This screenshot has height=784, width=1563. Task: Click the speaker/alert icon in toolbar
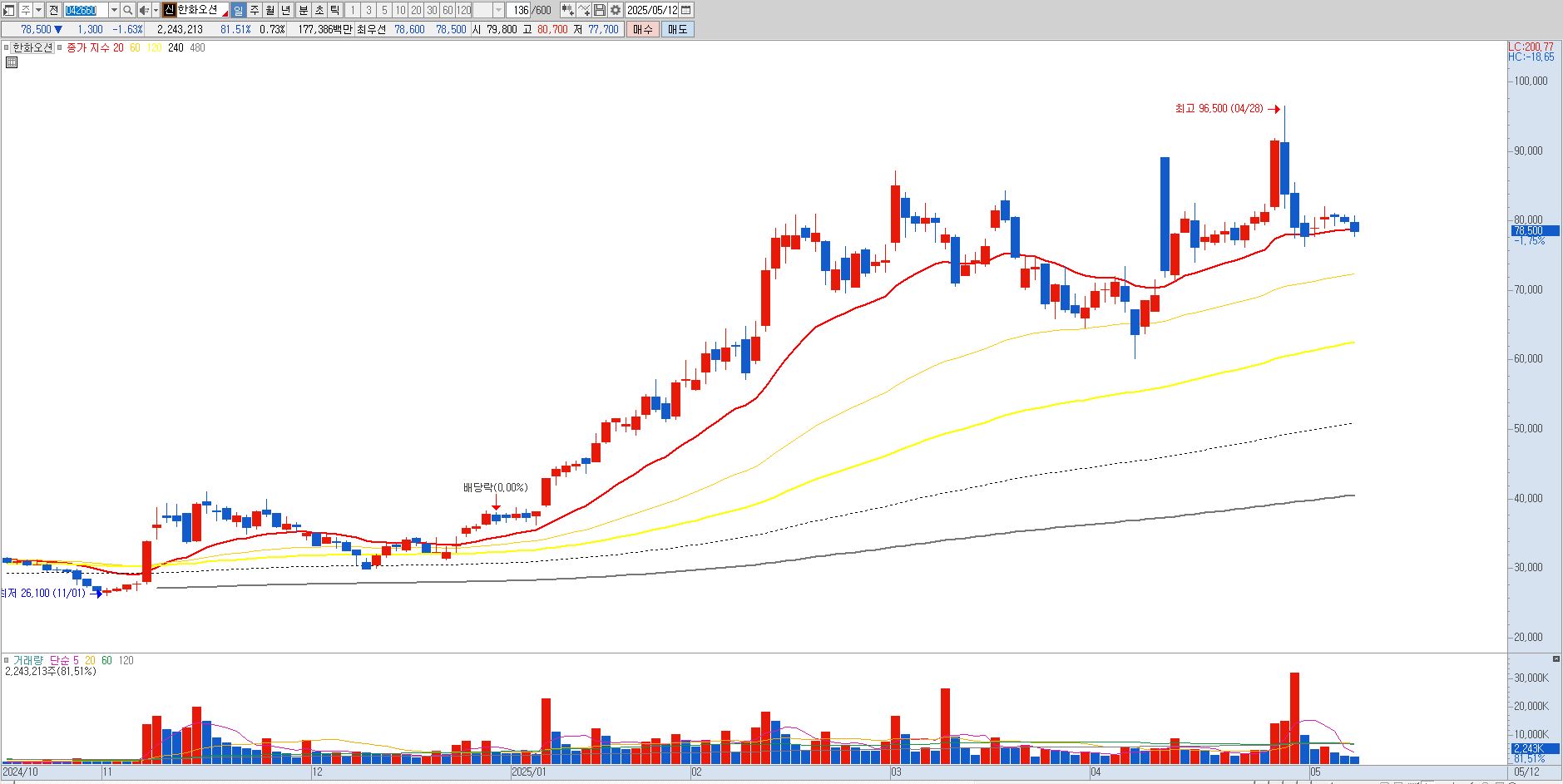coord(144,10)
